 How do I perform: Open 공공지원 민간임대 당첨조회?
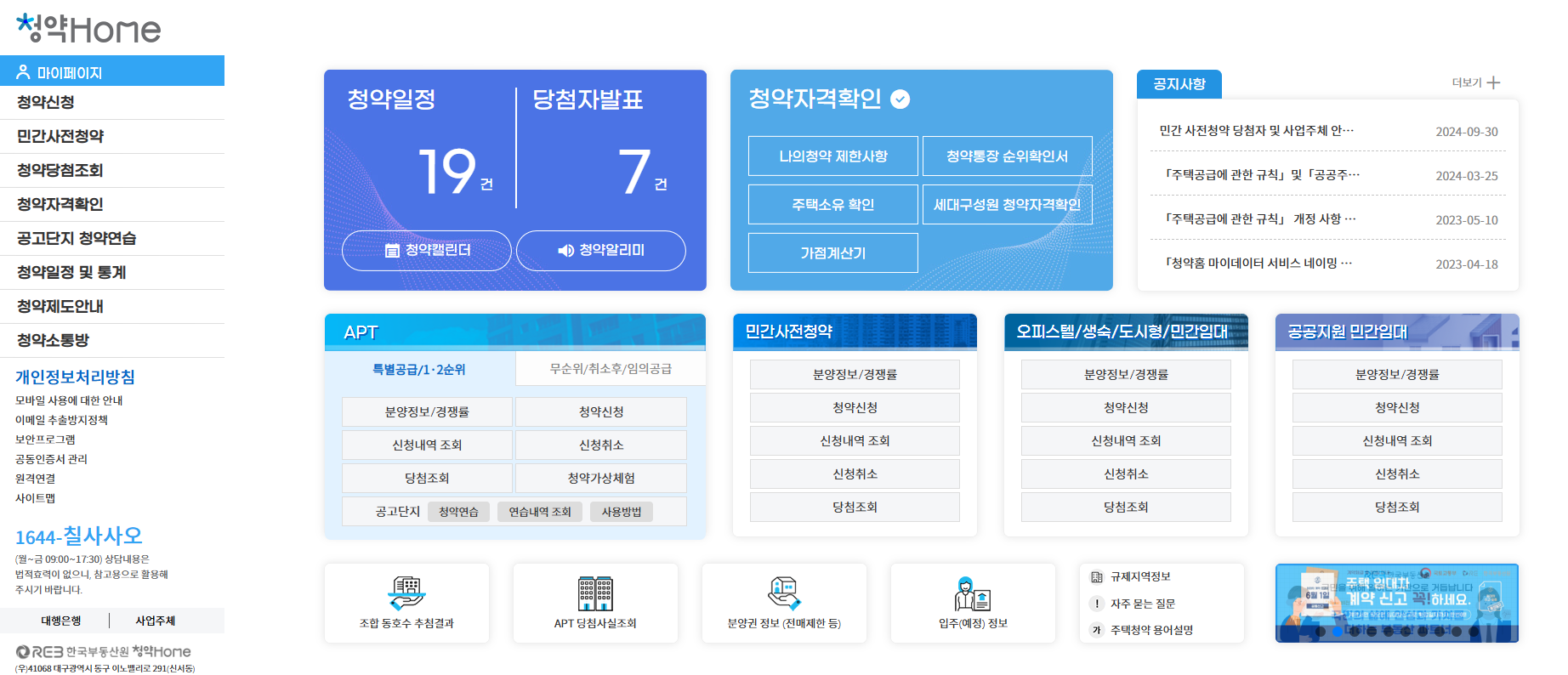(x=1397, y=508)
